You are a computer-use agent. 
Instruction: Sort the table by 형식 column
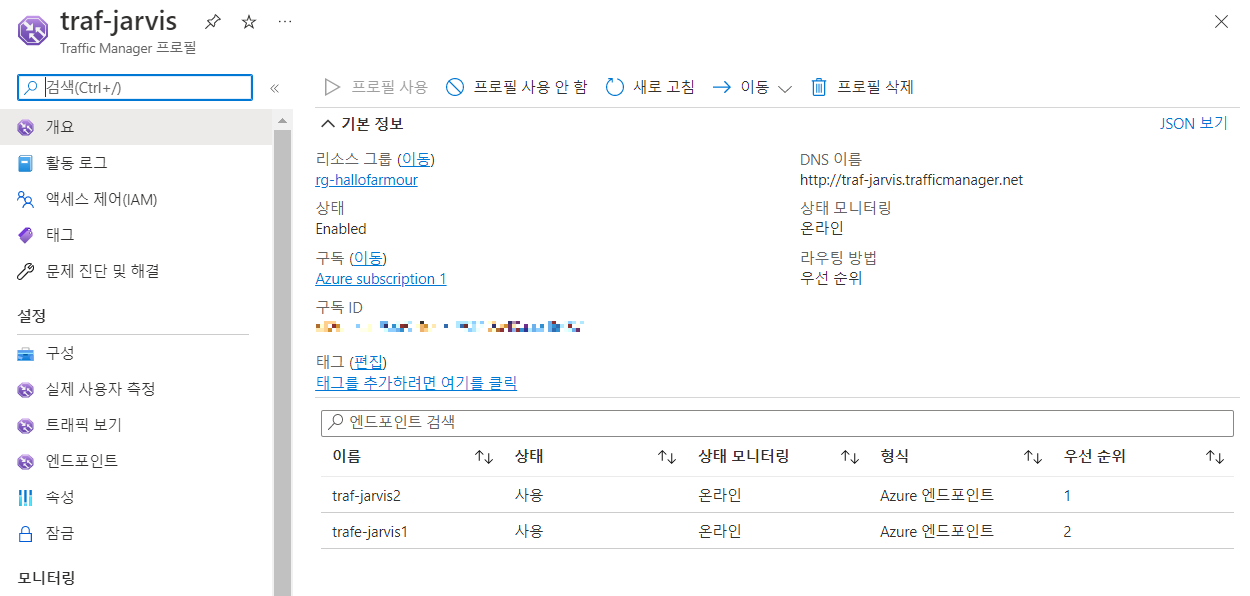click(x=961, y=457)
